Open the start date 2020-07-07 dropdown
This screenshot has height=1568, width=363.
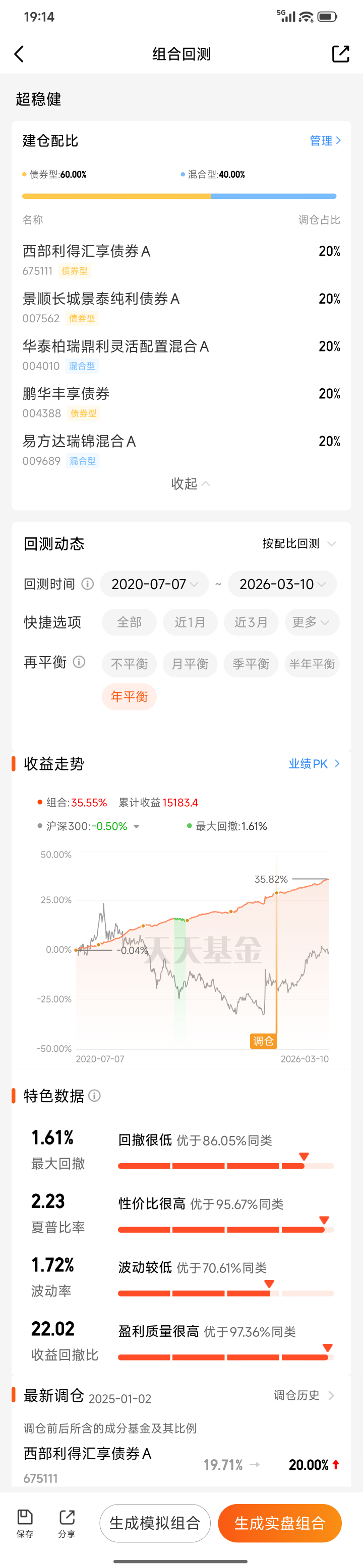154,584
